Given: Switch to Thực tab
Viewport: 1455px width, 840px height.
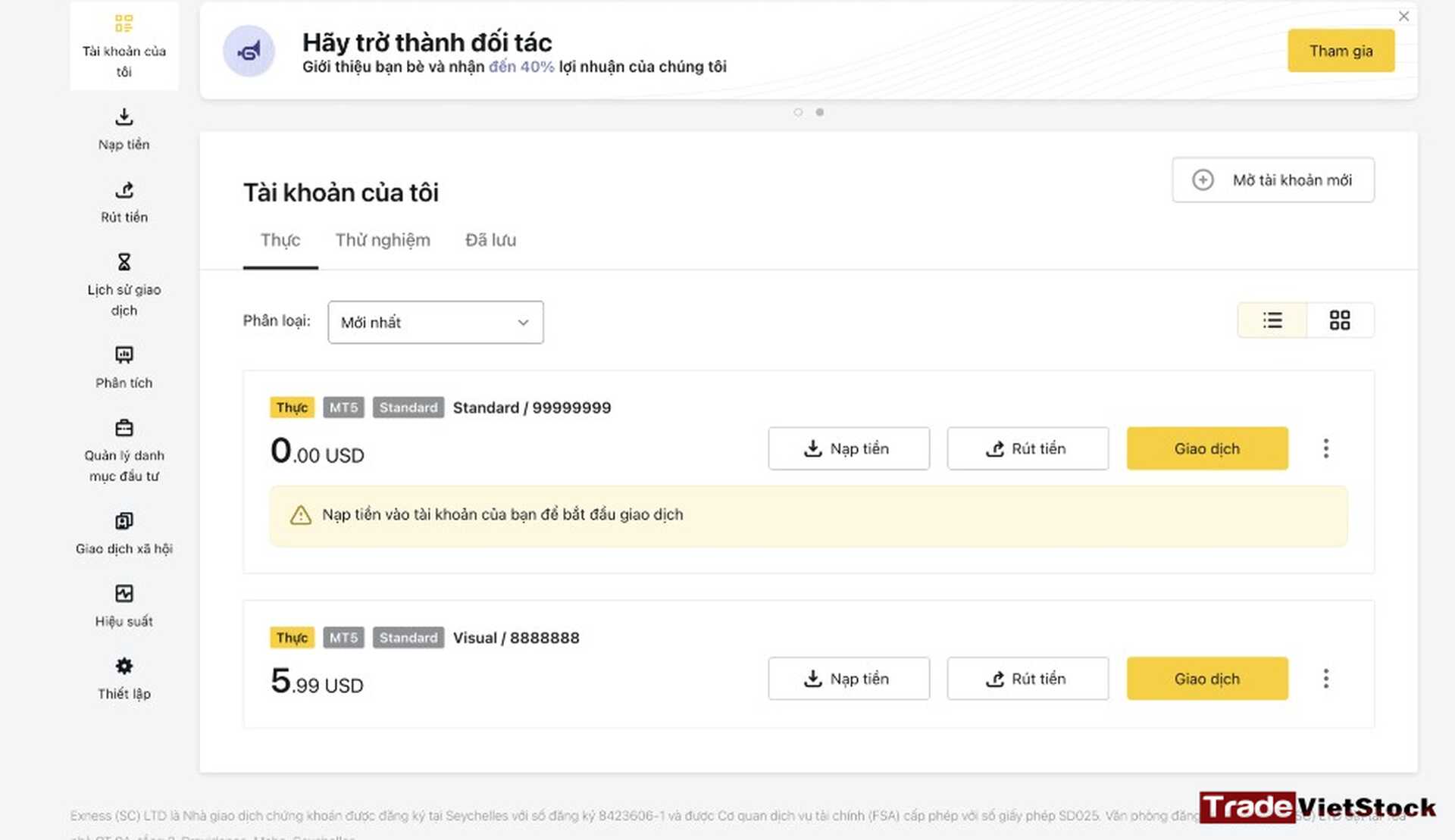Looking at the screenshot, I should (x=280, y=240).
